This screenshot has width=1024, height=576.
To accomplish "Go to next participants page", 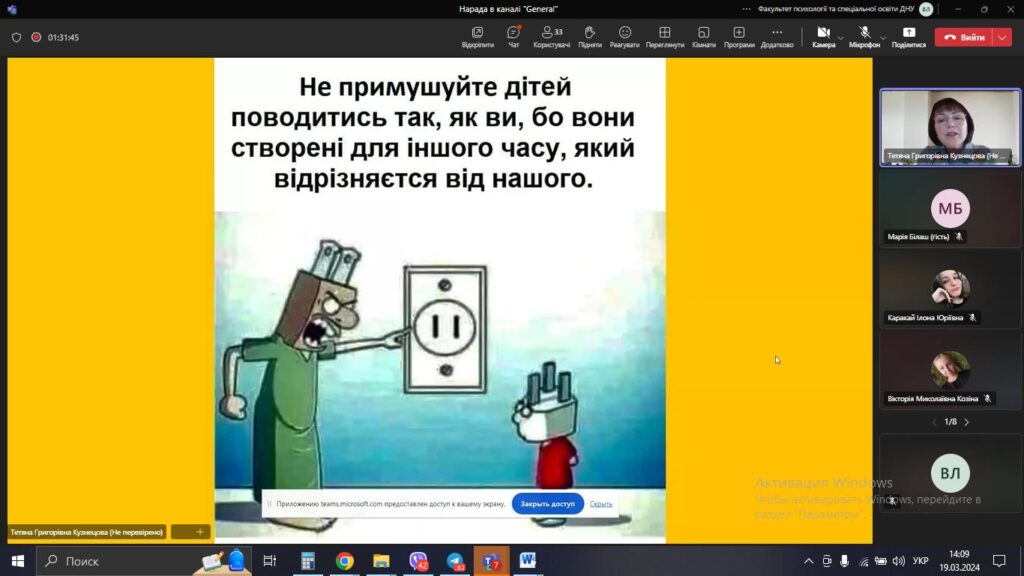I will 967,422.
